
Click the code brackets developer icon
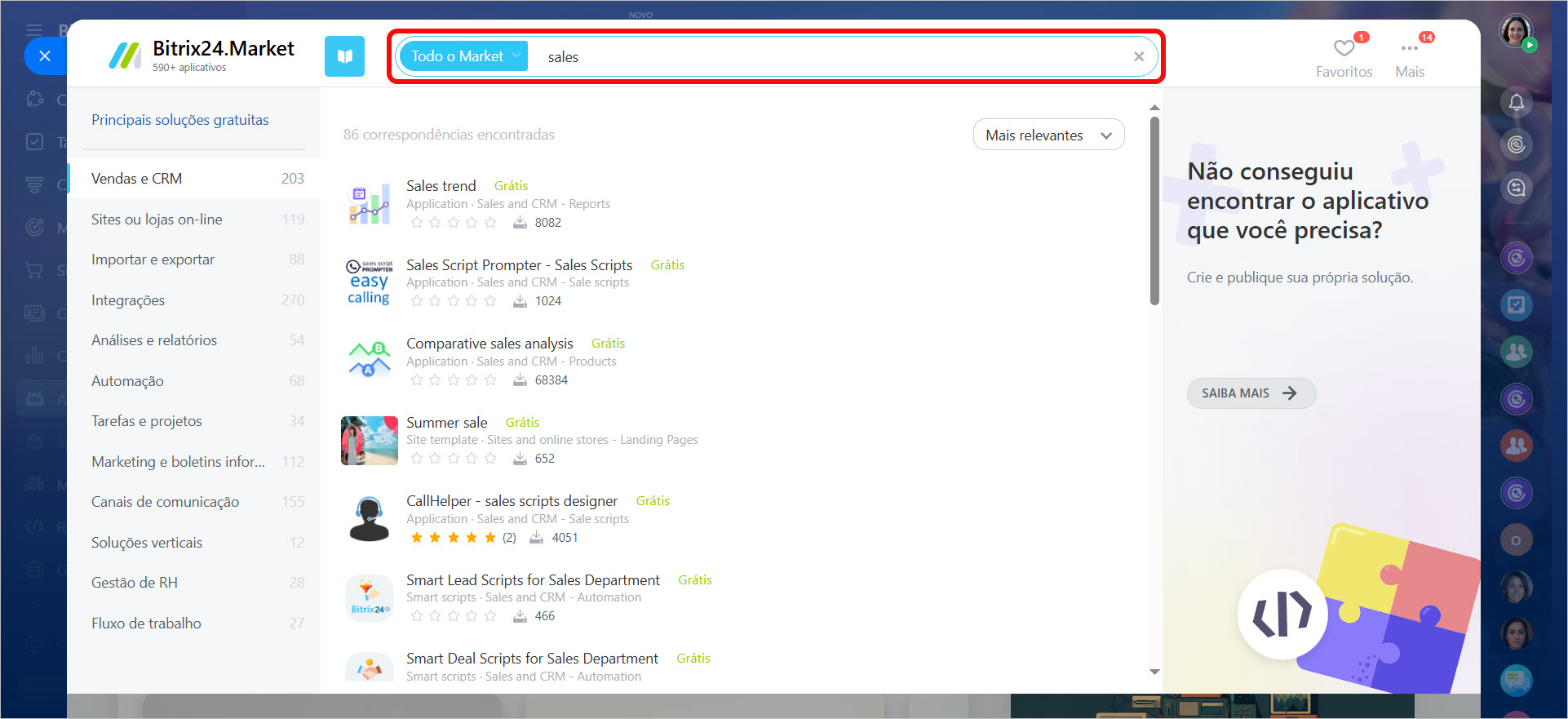click(x=1282, y=615)
